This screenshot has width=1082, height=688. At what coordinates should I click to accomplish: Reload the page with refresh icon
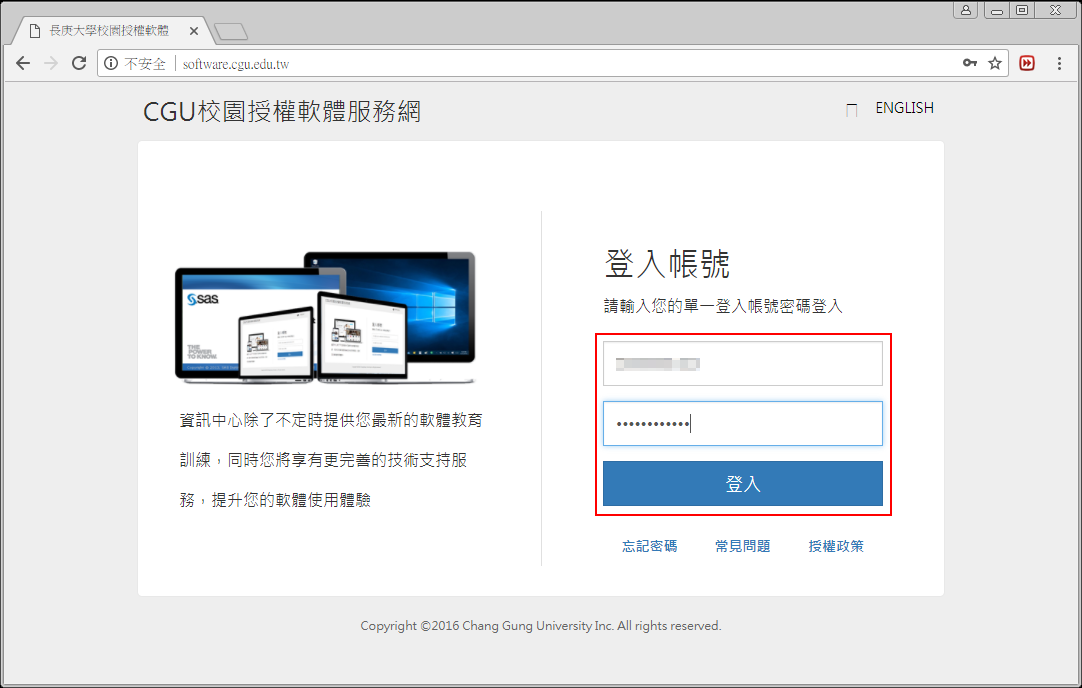[79, 63]
